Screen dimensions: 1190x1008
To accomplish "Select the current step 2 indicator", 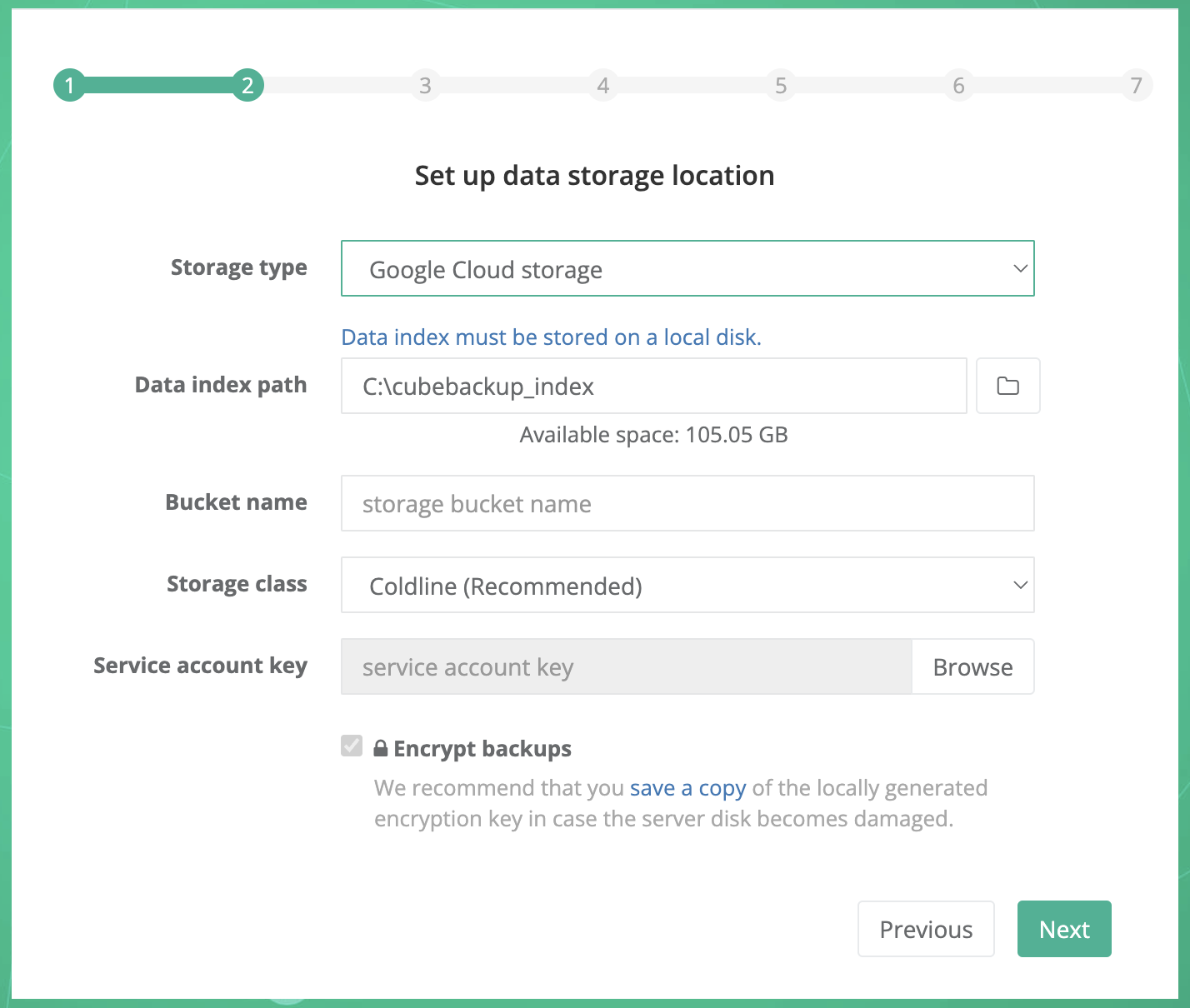I will coord(247,84).
